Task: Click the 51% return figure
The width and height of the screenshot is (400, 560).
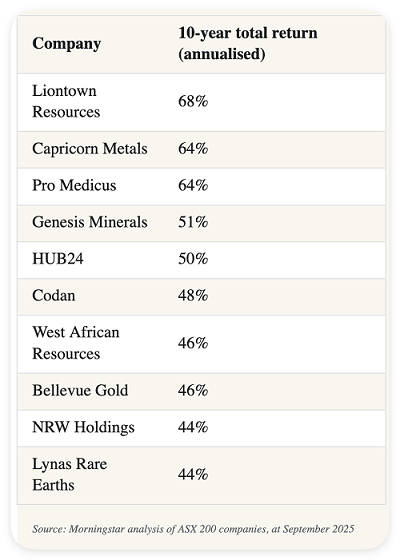Action: click(193, 222)
